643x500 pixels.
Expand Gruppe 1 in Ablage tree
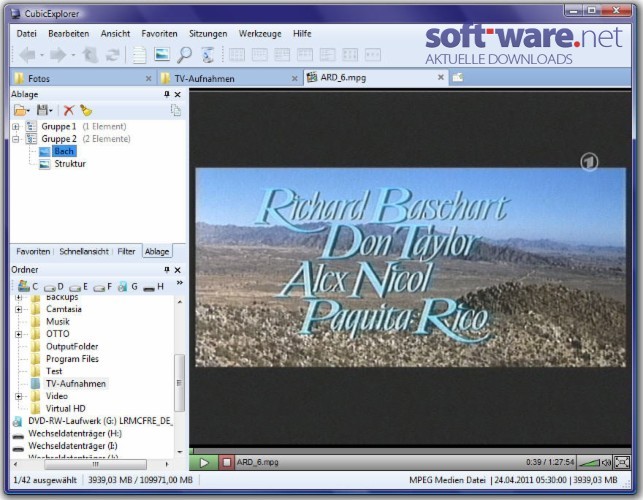point(16,127)
